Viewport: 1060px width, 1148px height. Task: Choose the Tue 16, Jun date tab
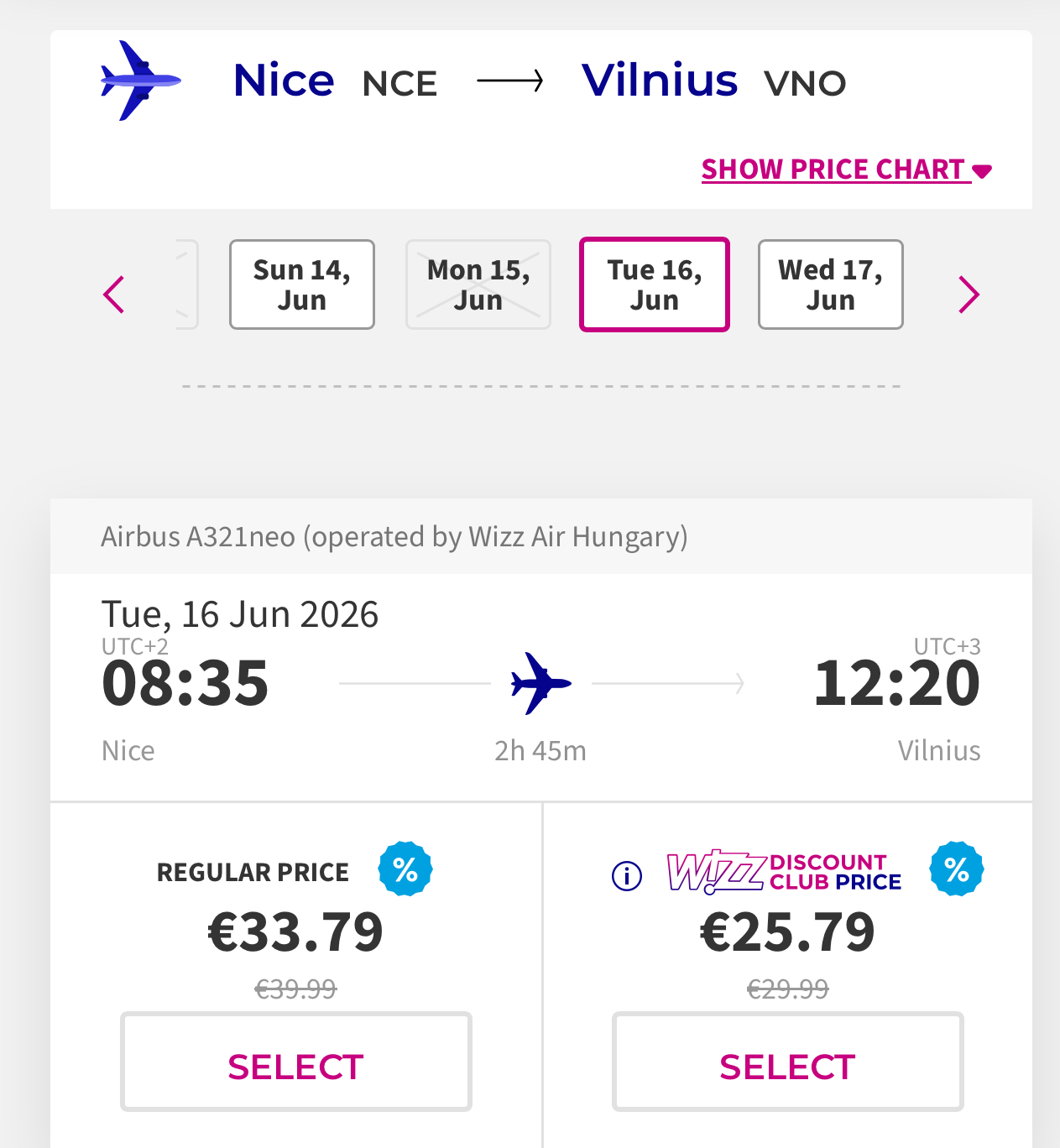654,284
